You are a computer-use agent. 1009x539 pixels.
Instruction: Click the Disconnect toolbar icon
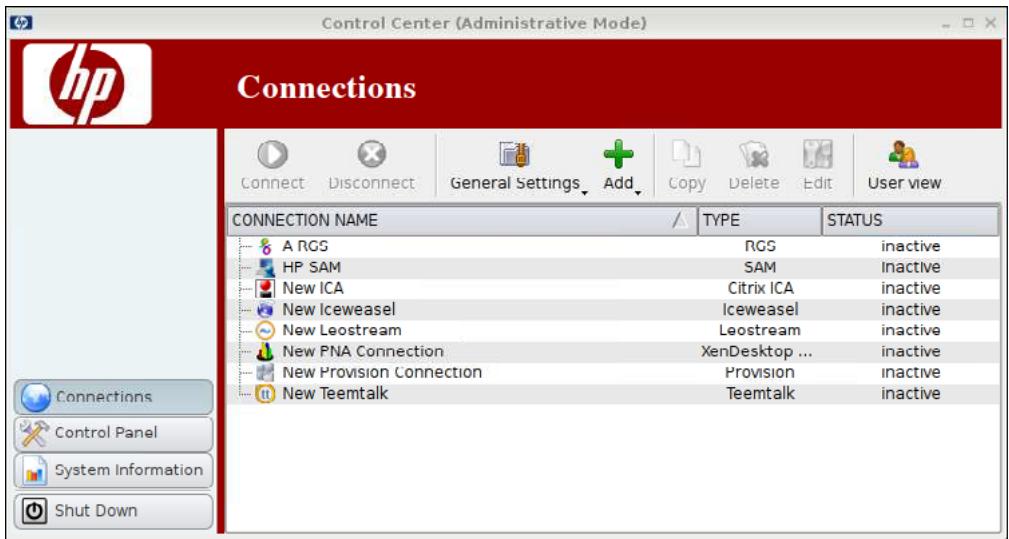point(372,154)
